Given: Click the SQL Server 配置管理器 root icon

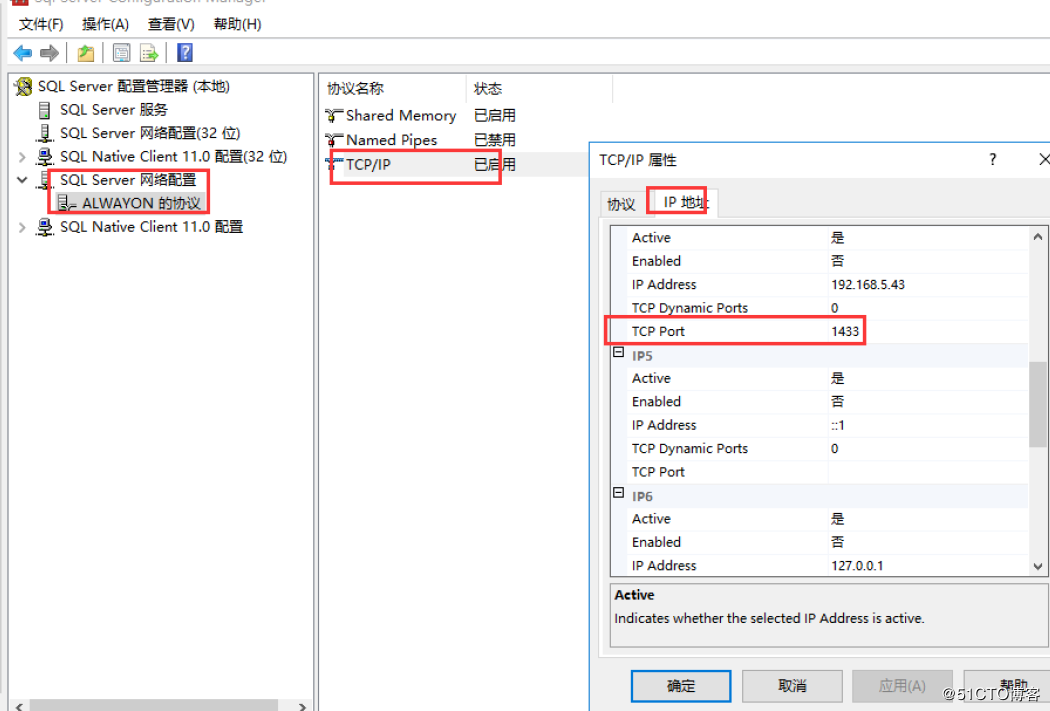Looking at the screenshot, I should (x=24, y=86).
